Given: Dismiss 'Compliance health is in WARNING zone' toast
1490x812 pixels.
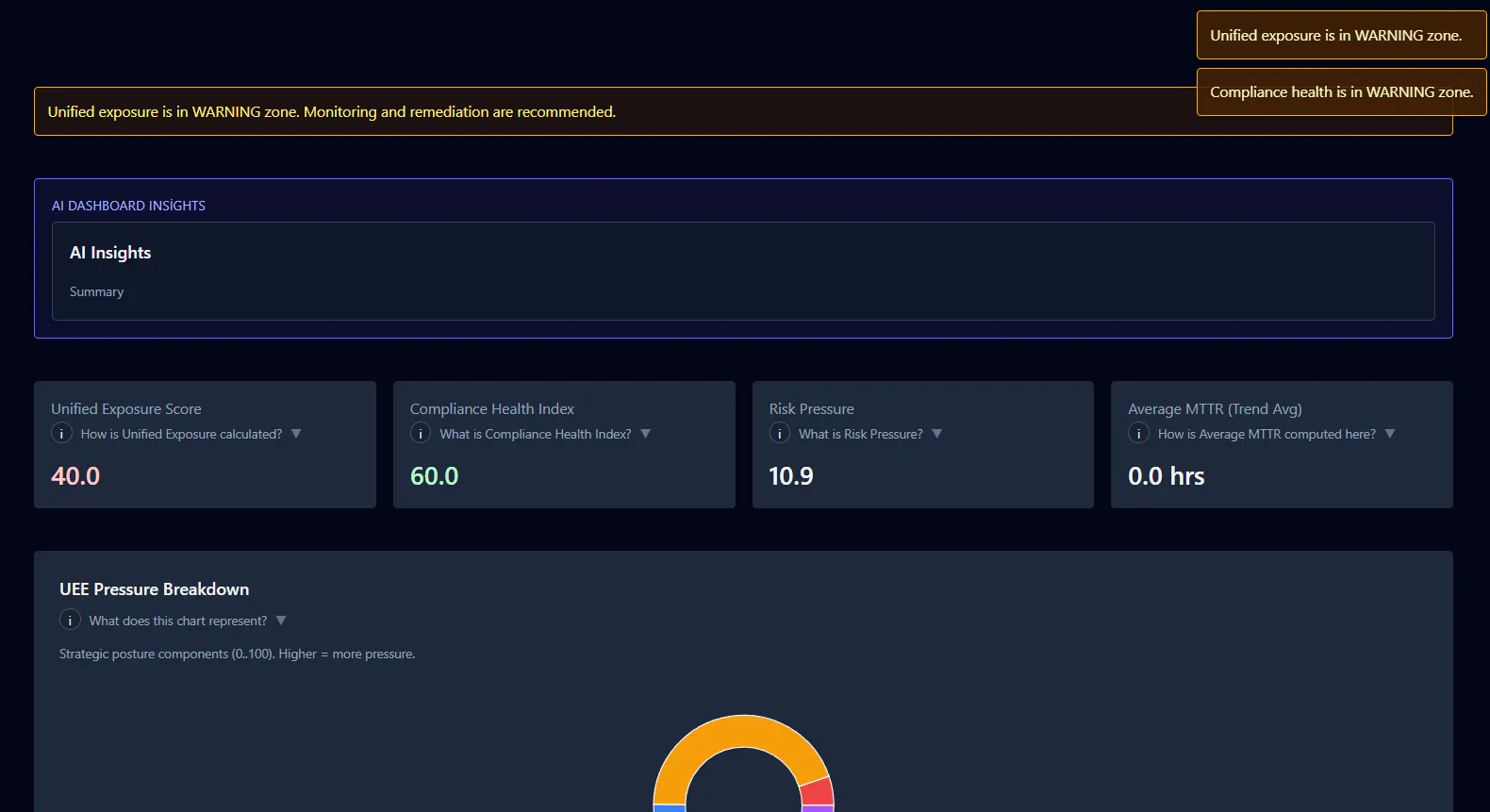Looking at the screenshot, I should [1341, 91].
